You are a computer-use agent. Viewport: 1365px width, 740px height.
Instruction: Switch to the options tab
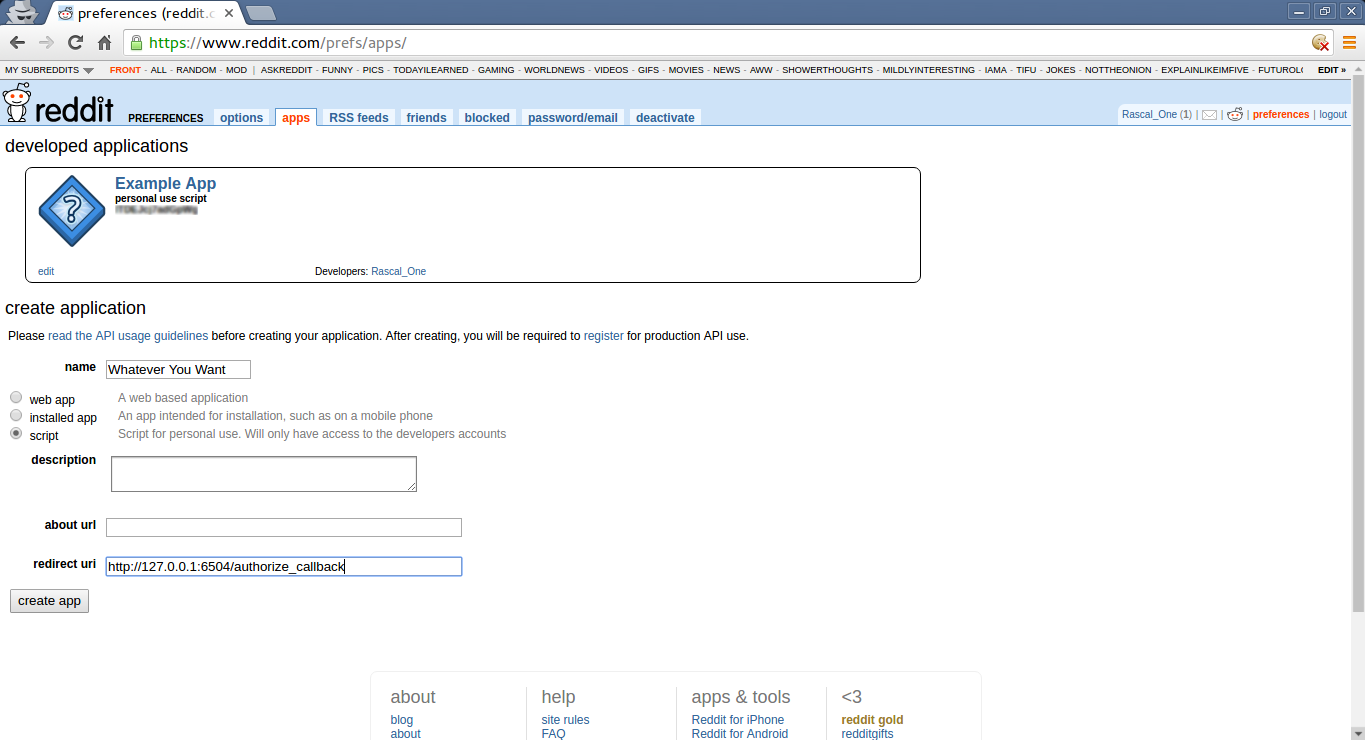pyautogui.click(x=241, y=118)
